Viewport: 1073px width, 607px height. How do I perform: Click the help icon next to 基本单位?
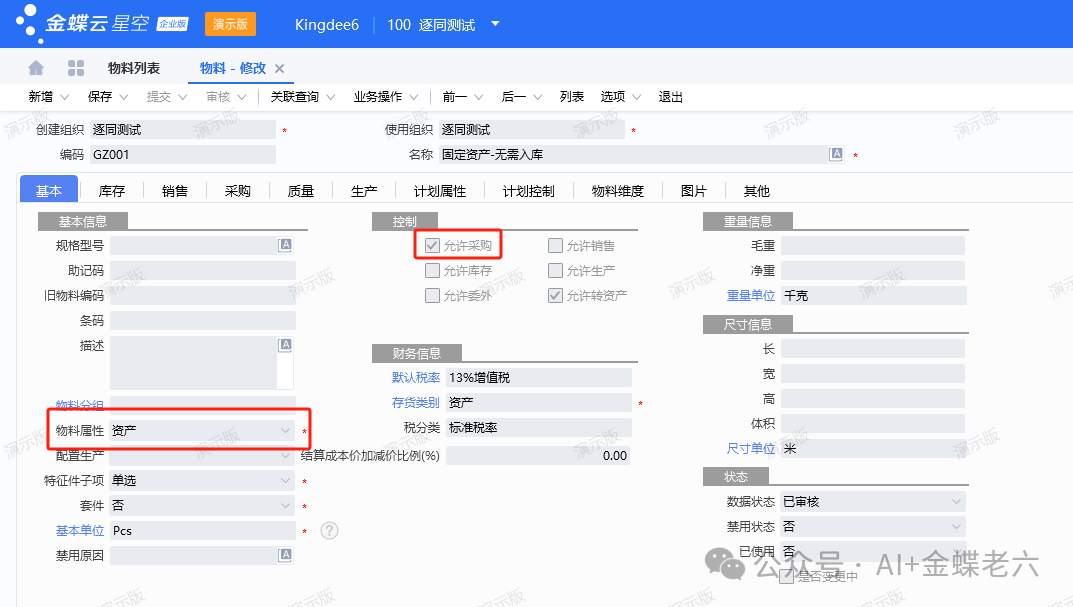click(329, 531)
